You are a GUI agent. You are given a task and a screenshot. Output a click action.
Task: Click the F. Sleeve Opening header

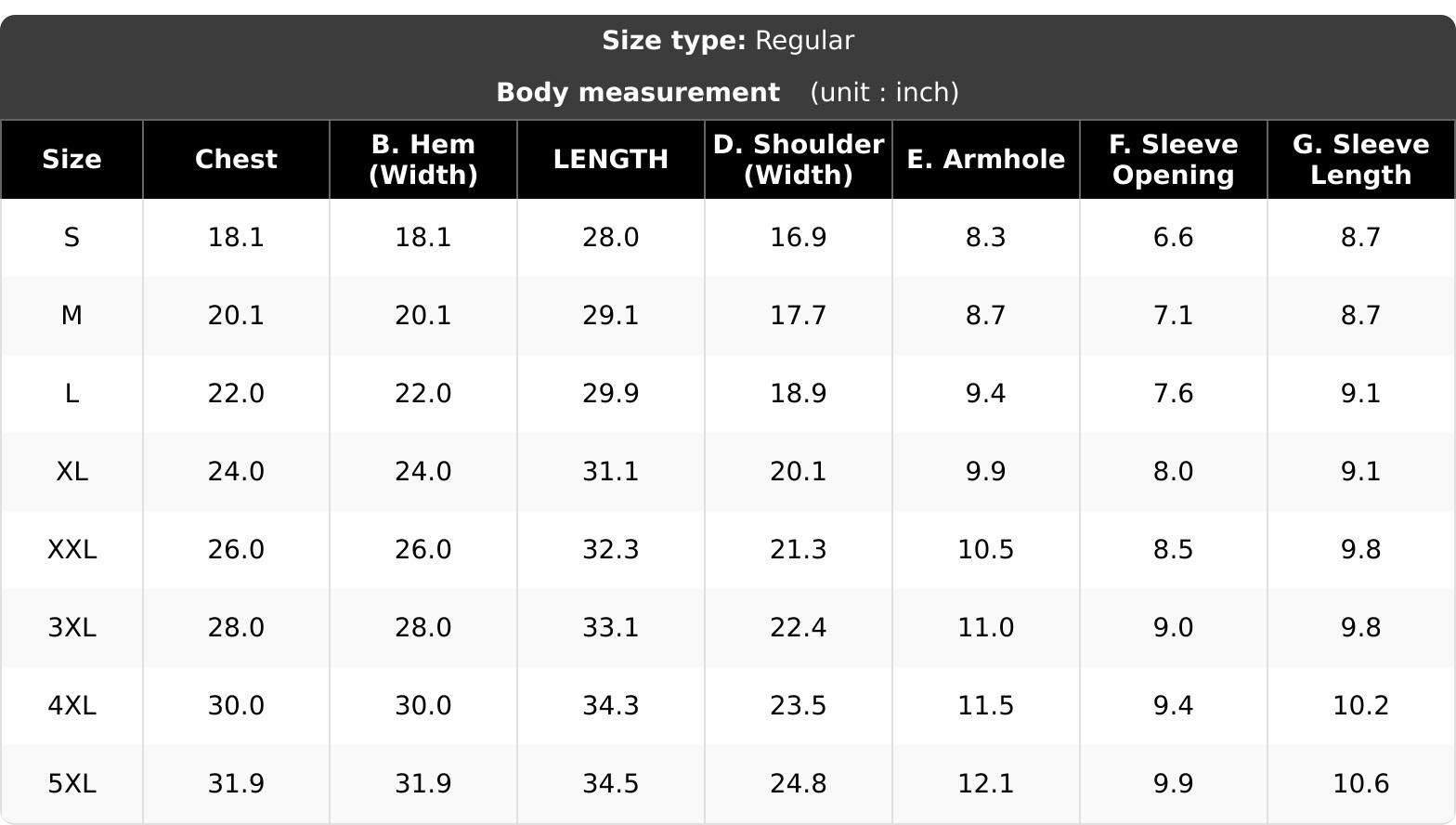1174,160
